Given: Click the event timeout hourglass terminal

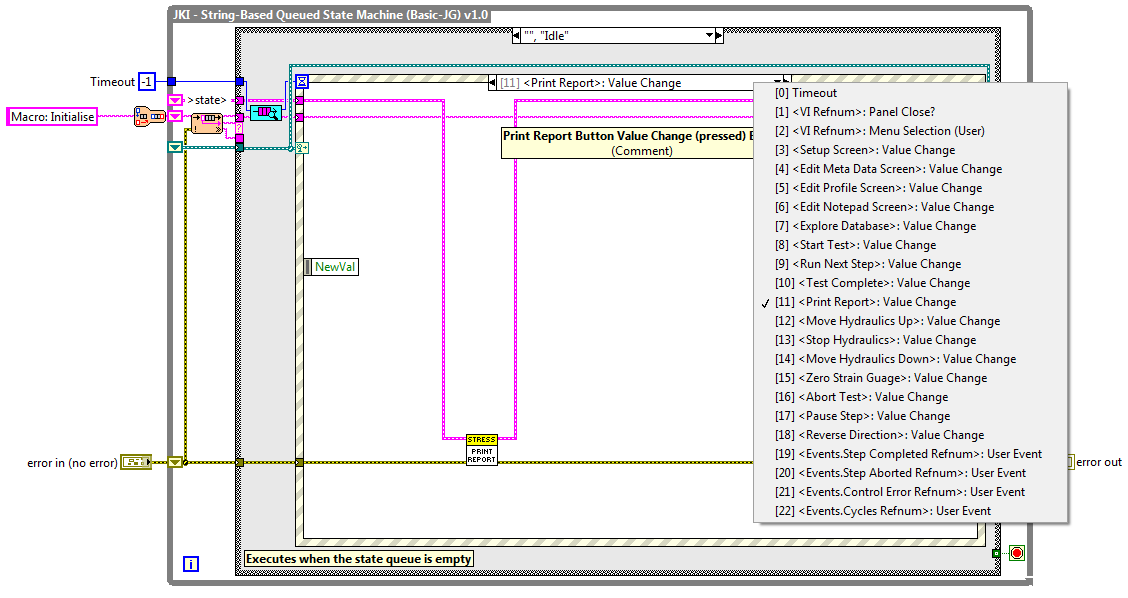Looking at the screenshot, I should 302,82.
